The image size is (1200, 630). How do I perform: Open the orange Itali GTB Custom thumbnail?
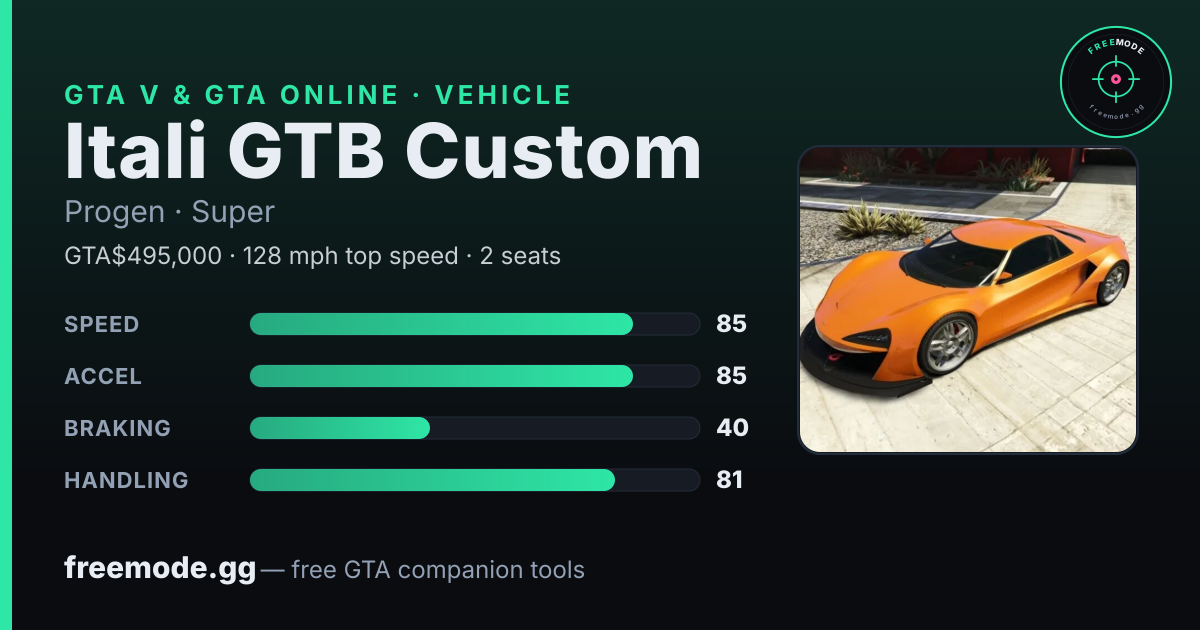968,300
